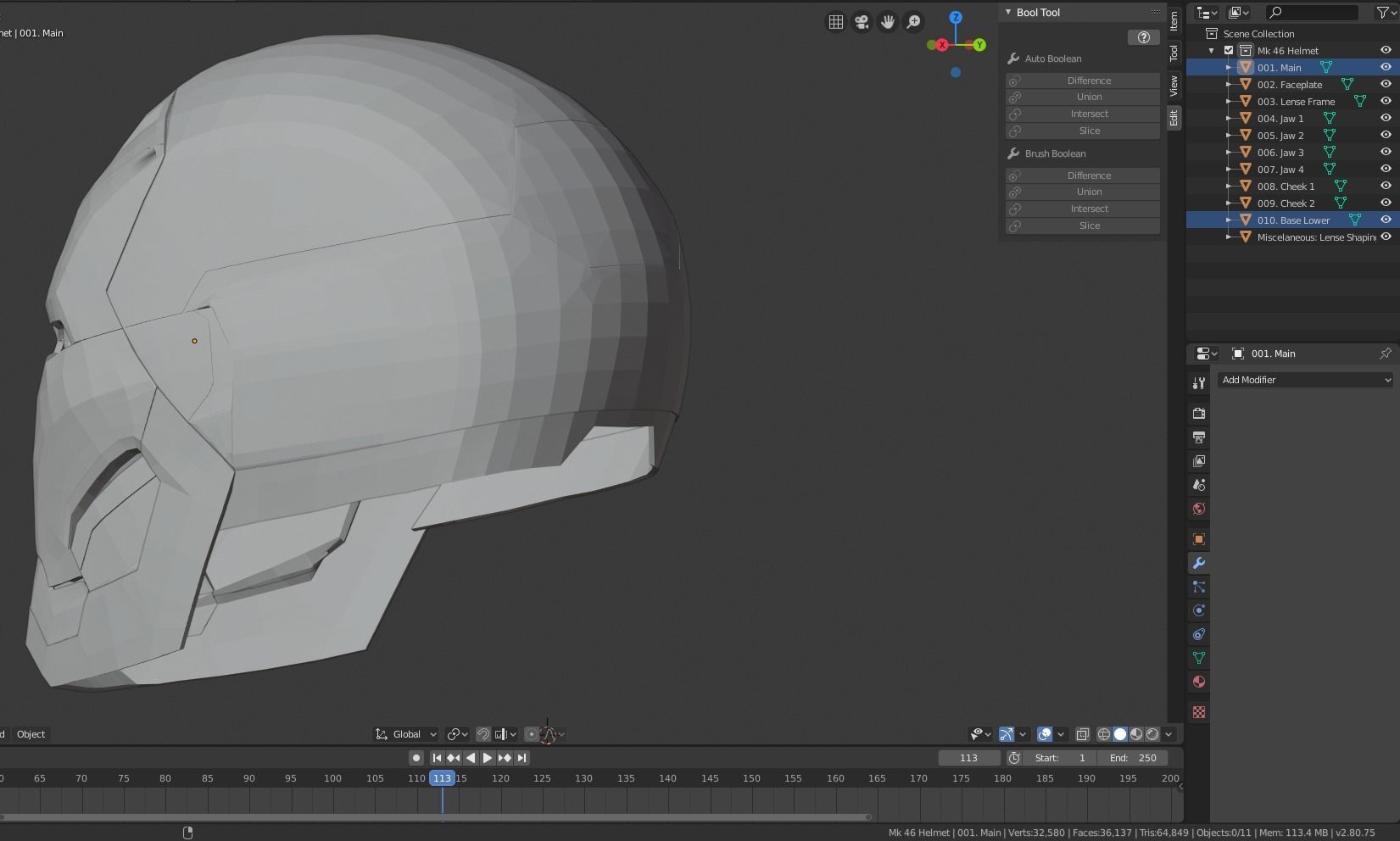Image resolution: width=1400 pixels, height=841 pixels.
Task: Hide the 001. Main object
Action: coord(1386,68)
